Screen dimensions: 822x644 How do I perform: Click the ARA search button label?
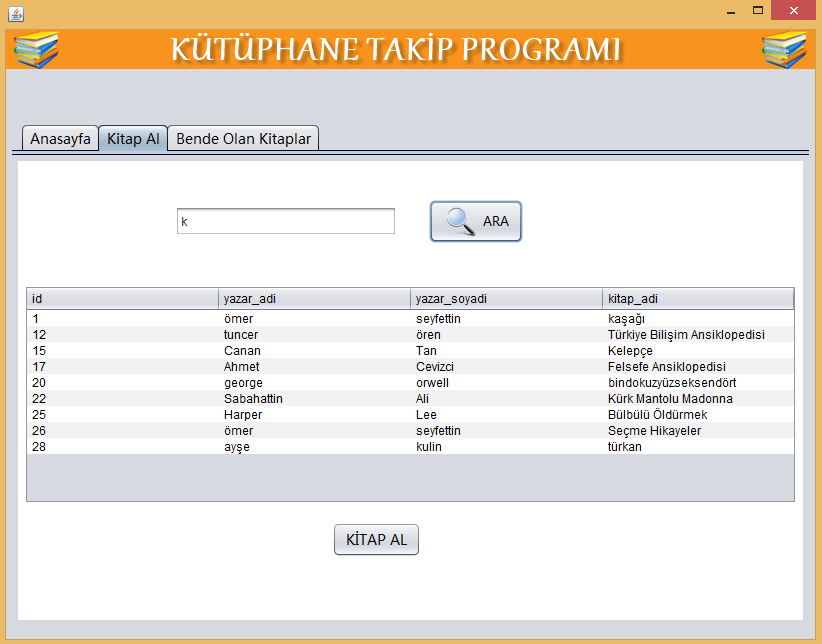click(496, 221)
